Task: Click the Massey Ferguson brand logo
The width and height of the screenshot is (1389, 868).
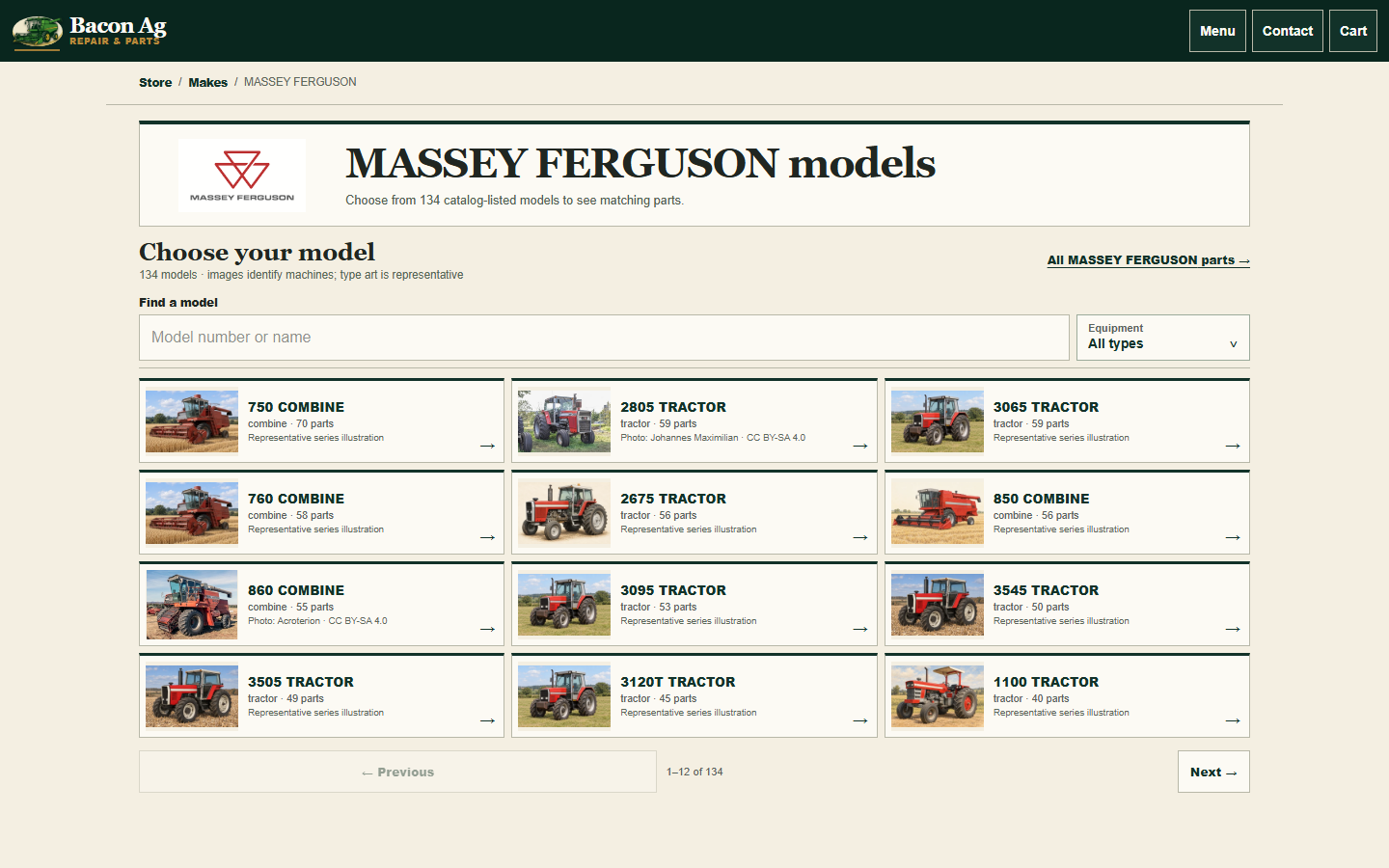Action: (242, 176)
